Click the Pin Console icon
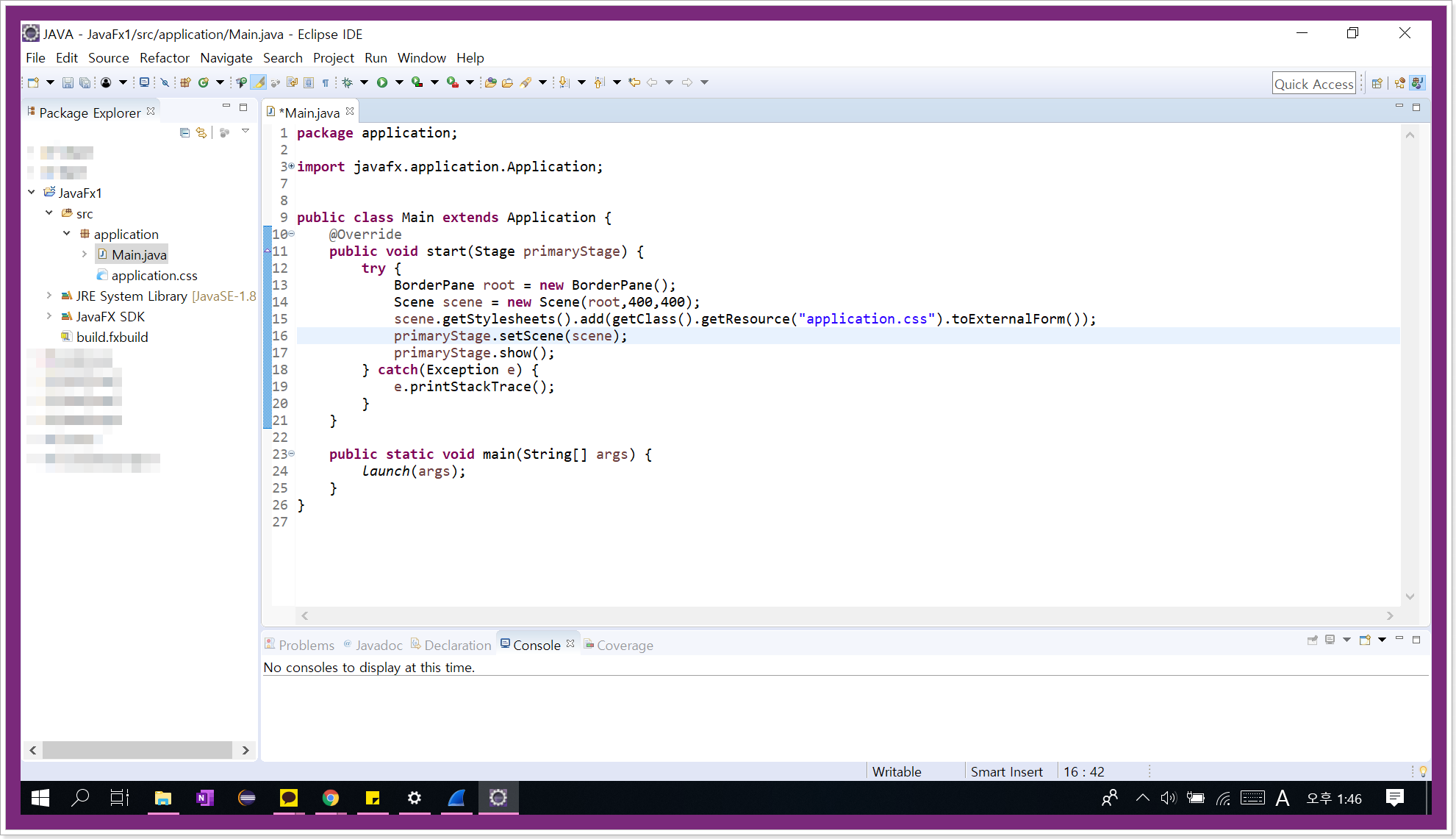1456x839 pixels. pos(1312,640)
